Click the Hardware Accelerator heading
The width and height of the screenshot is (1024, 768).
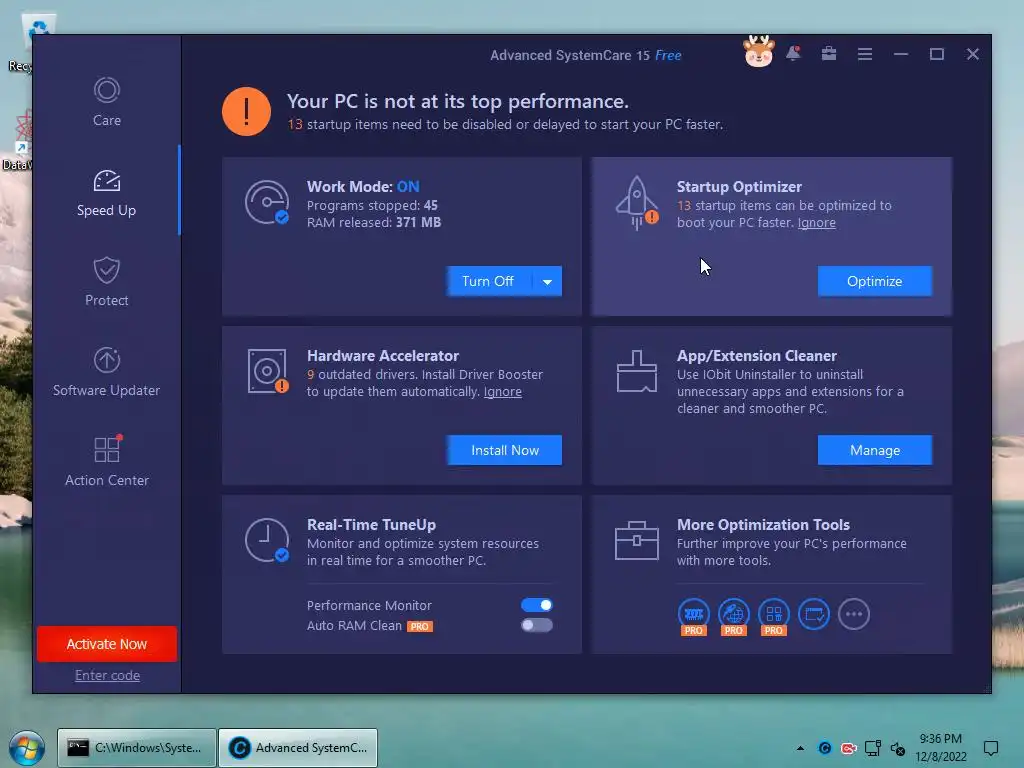point(383,356)
